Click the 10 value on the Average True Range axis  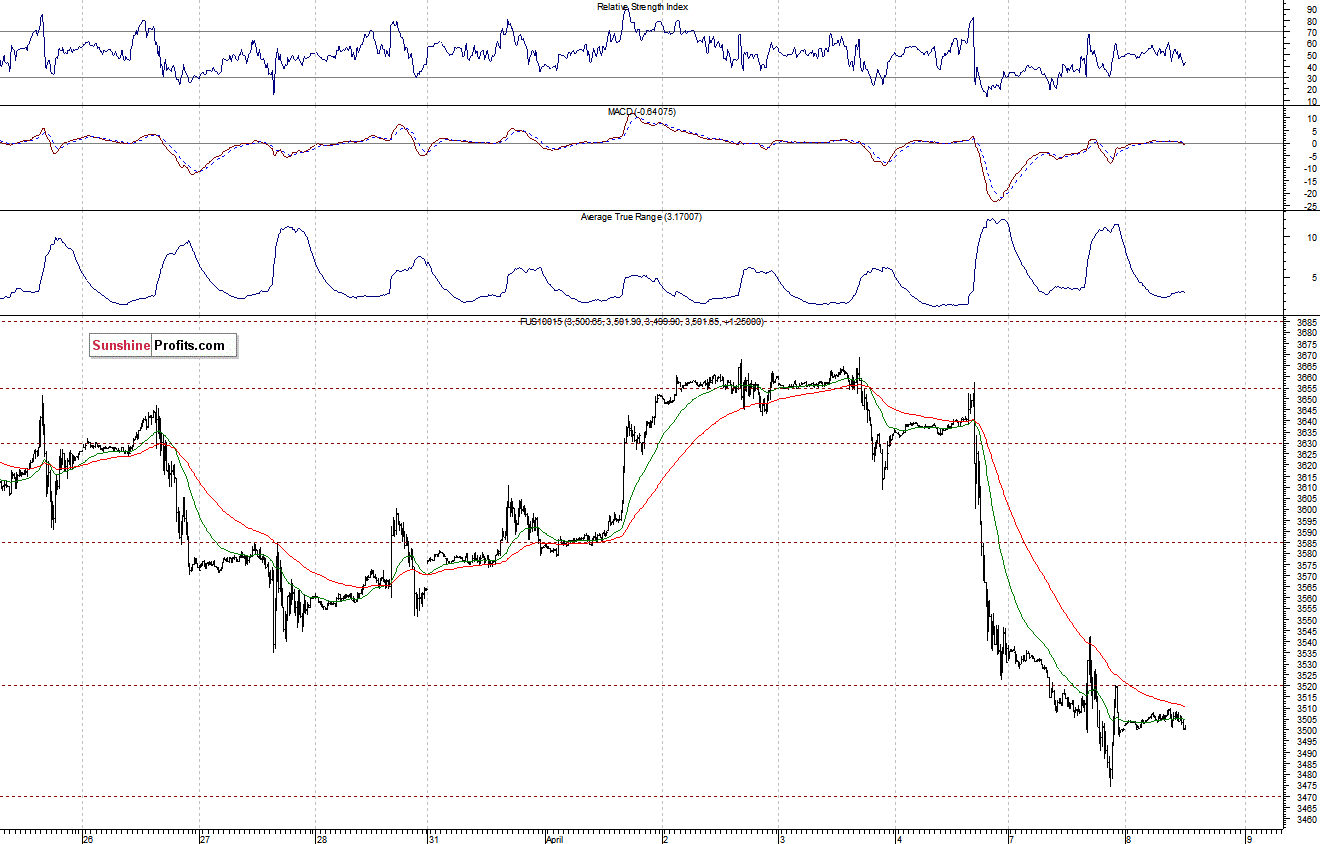[1311, 237]
